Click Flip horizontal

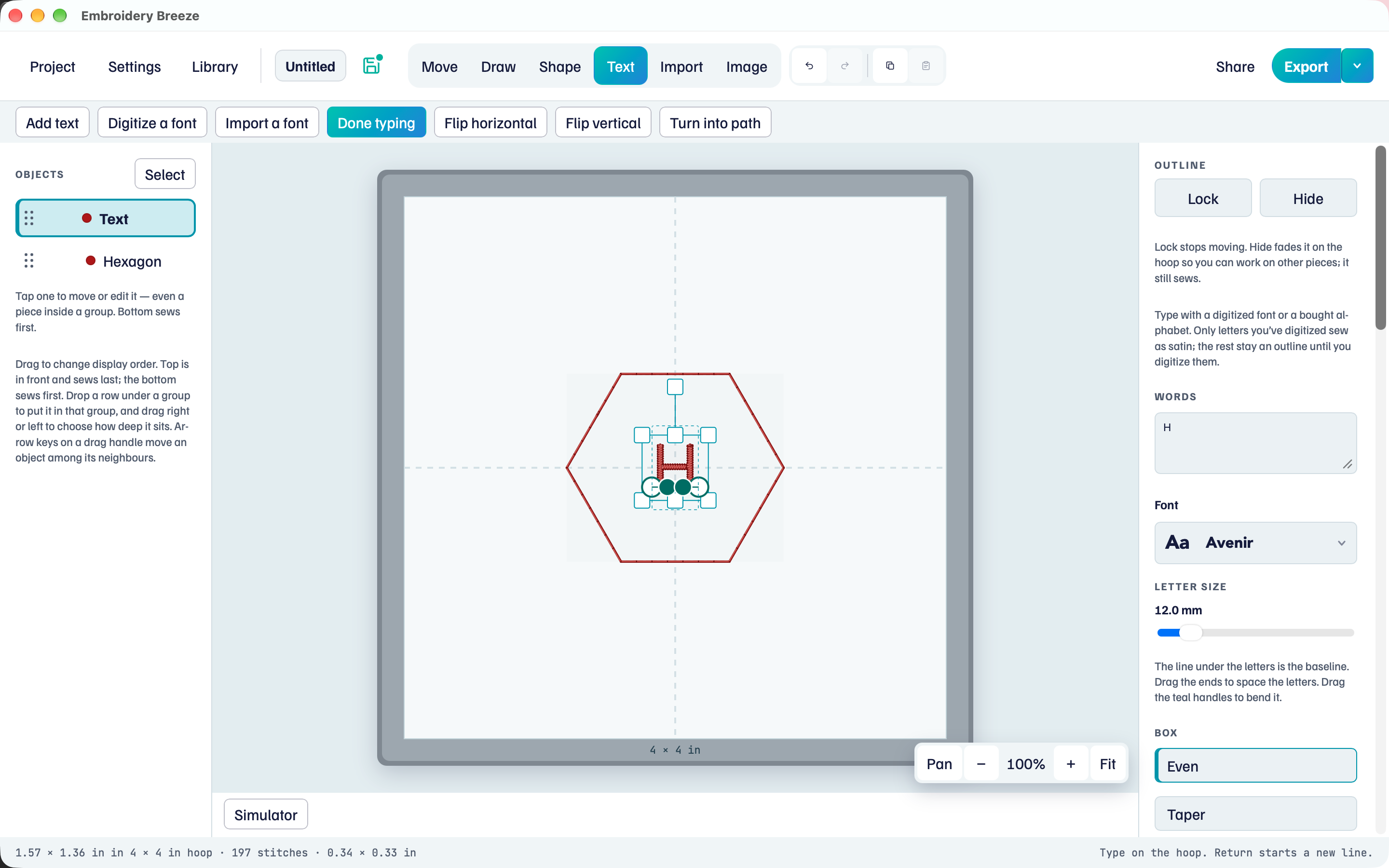pos(490,122)
